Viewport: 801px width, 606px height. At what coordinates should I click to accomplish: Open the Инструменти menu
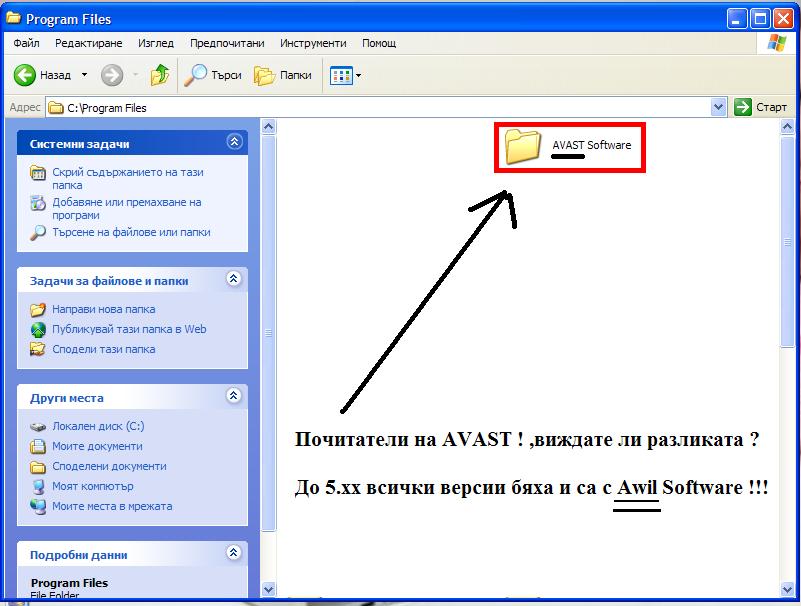[313, 43]
